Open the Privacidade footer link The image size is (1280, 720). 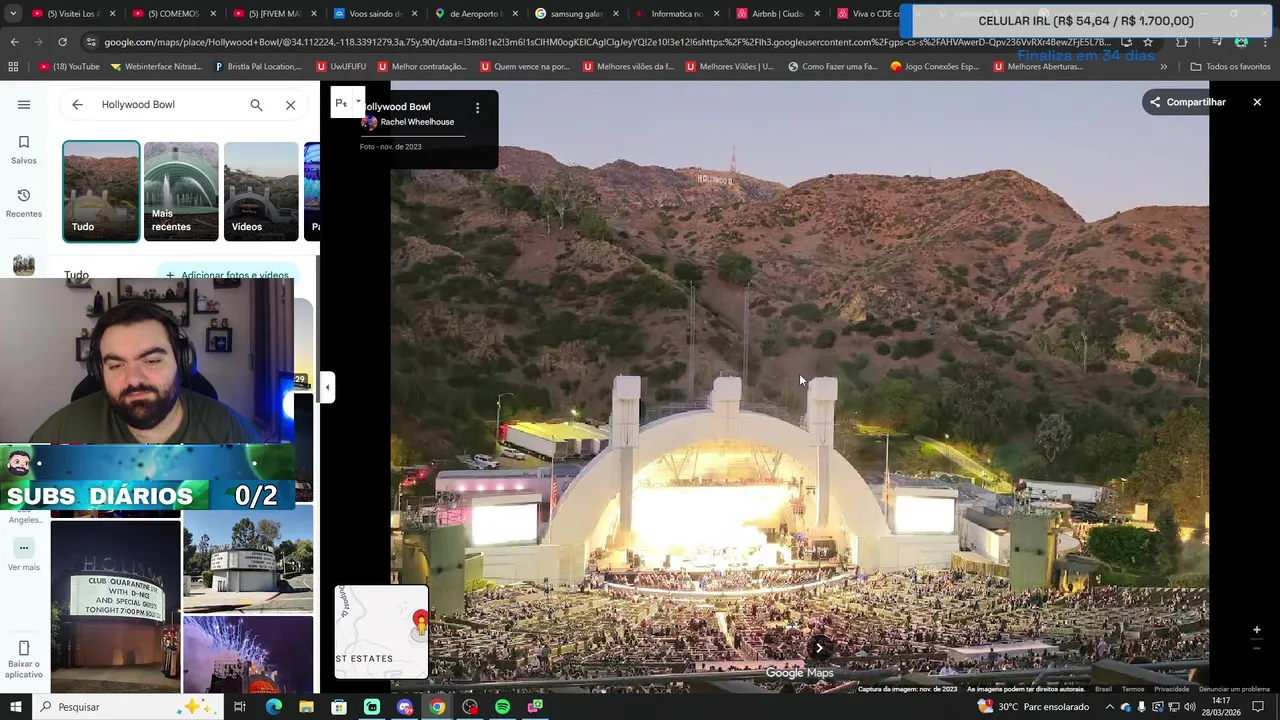[x=1171, y=689]
